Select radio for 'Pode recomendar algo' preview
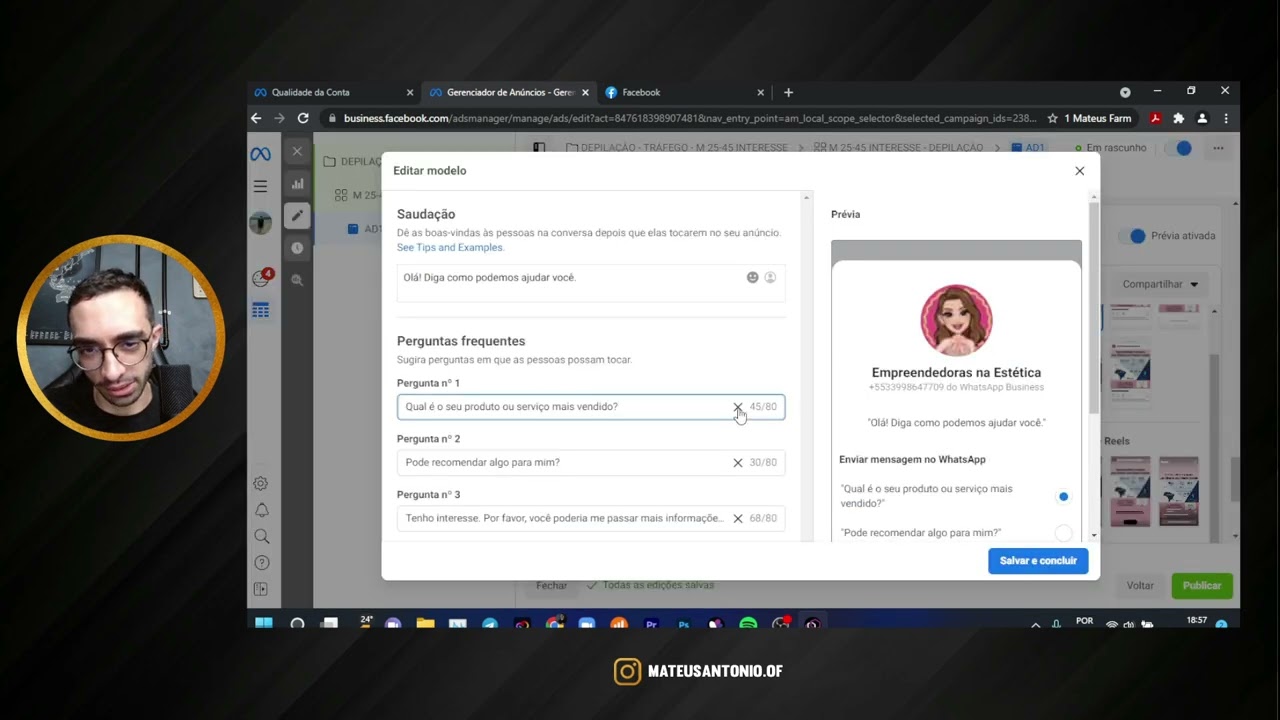Screen dimensions: 1280x720 [1063, 533]
